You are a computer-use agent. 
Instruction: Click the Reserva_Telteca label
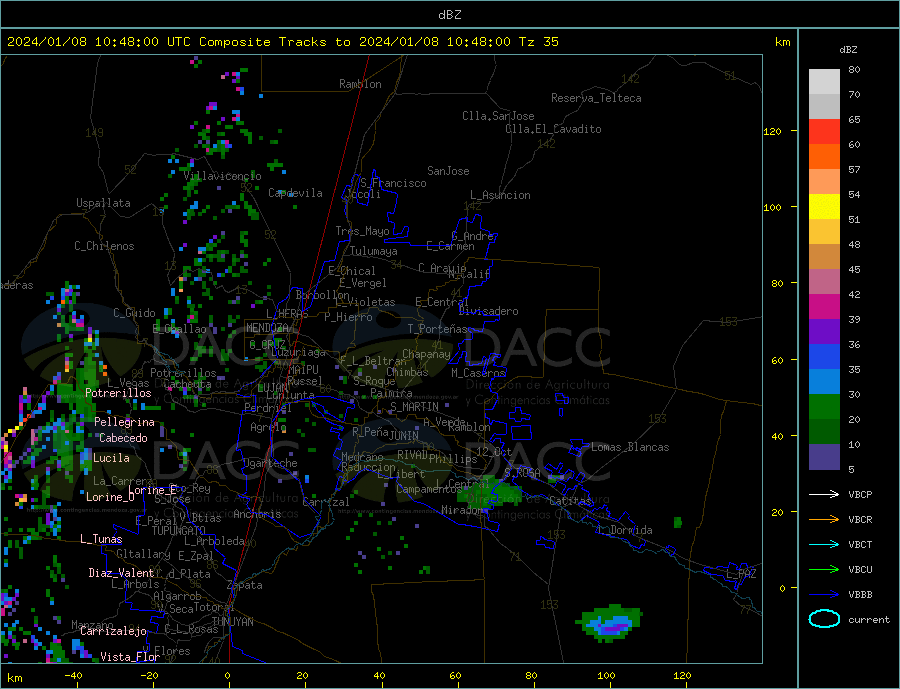(596, 98)
